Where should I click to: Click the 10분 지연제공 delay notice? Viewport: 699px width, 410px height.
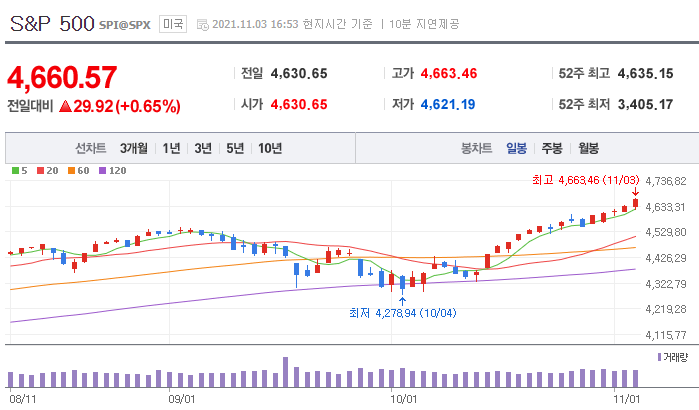tap(424, 24)
